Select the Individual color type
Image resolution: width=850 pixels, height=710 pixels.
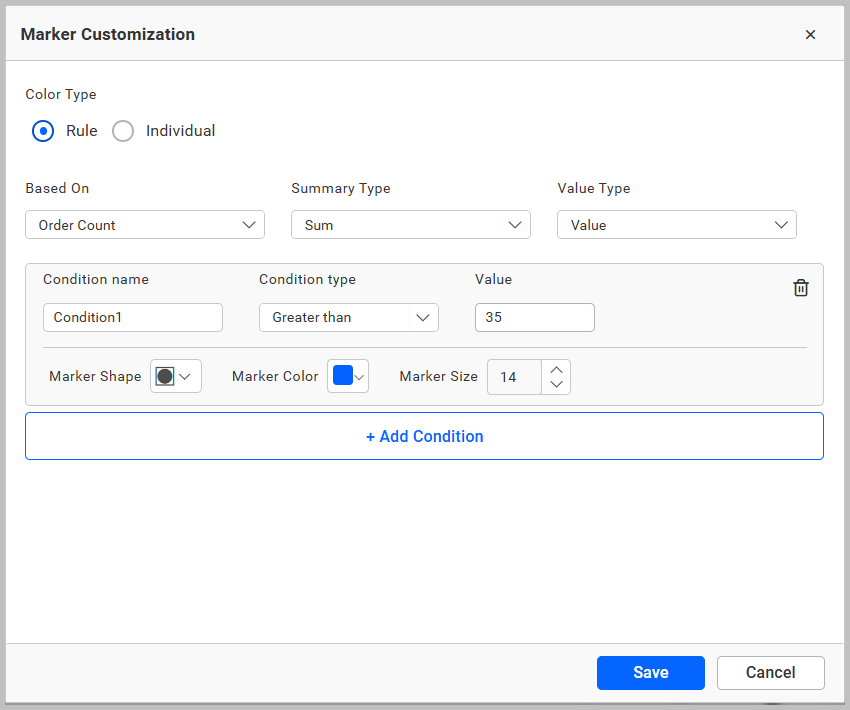pos(122,131)
